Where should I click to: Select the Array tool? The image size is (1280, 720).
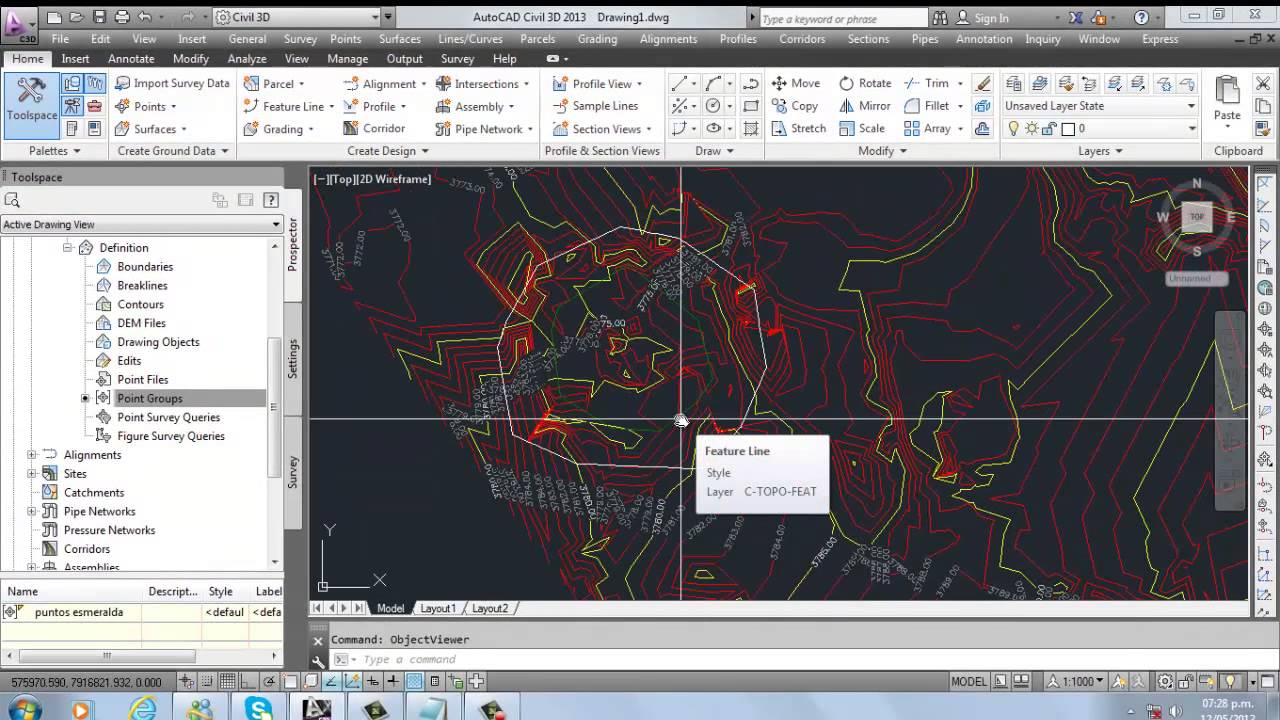(927, 128)
